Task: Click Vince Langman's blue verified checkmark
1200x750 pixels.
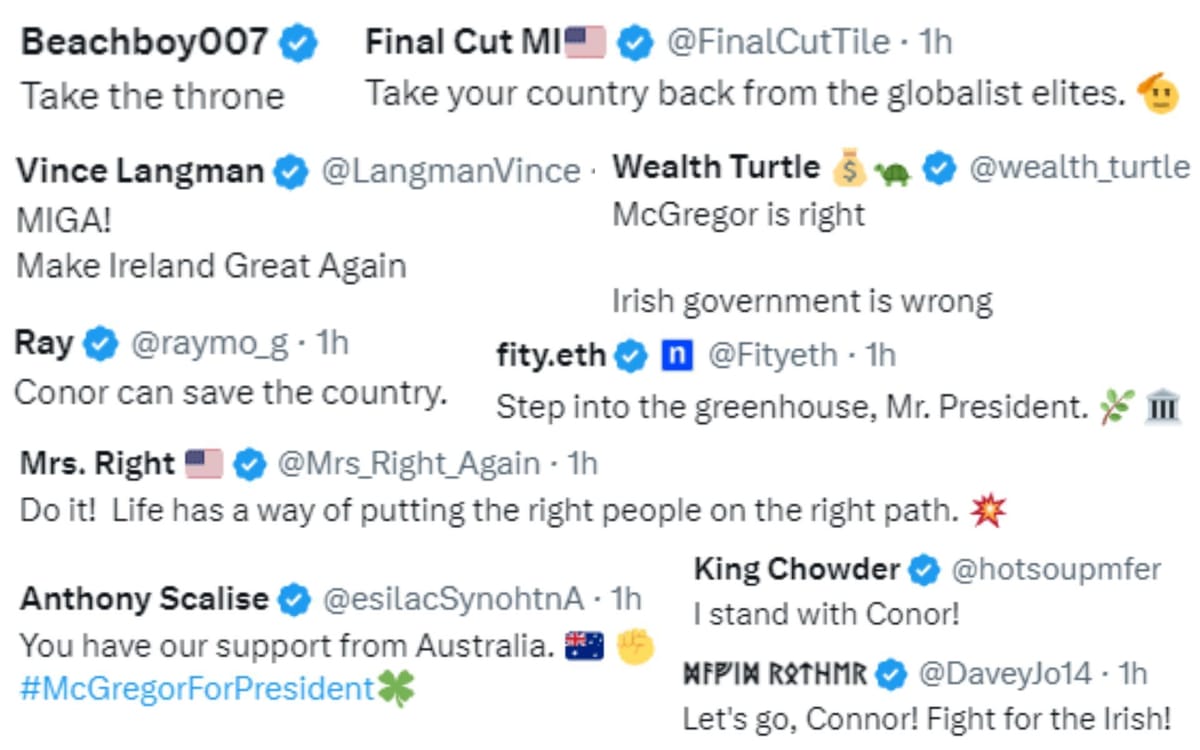Action: pos(290,172)
